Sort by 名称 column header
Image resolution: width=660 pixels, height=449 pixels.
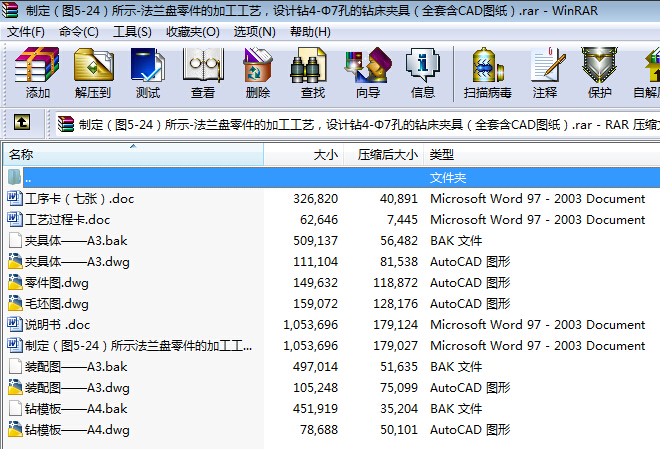tap(133, 154)
